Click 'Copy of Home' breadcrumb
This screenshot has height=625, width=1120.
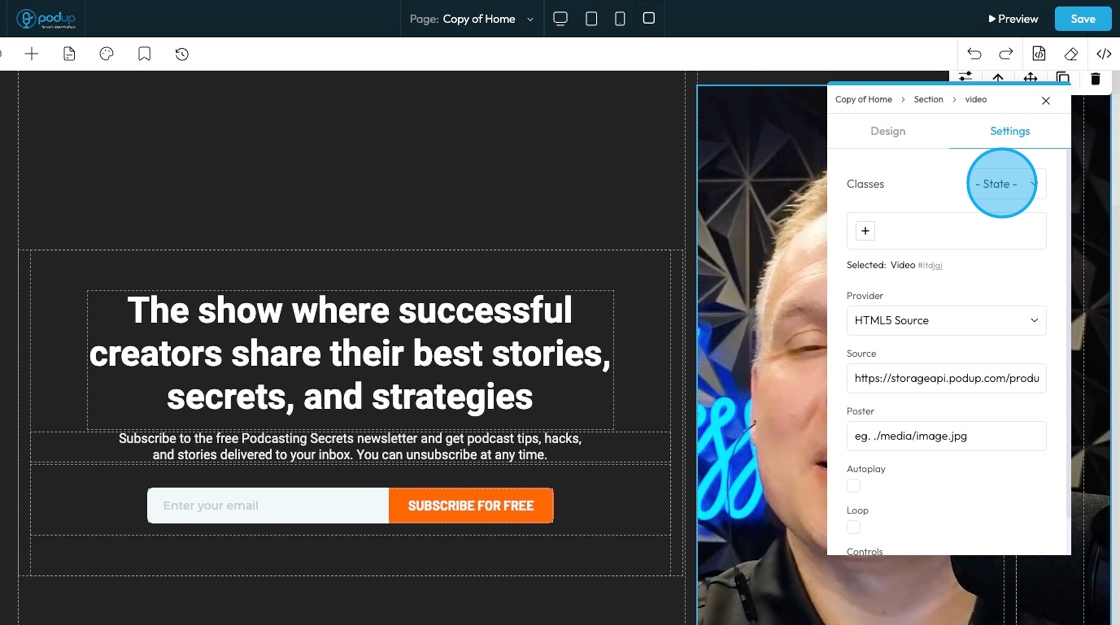click(x=864, y=99)
